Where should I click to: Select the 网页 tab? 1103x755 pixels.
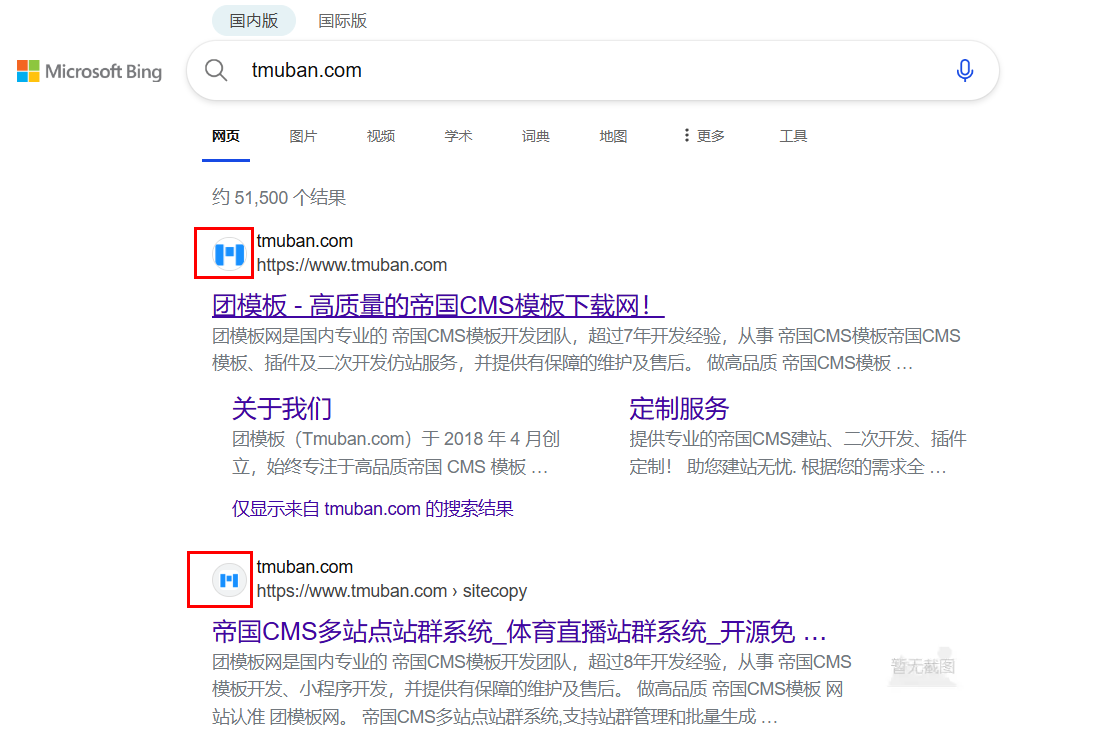[226, 136]
